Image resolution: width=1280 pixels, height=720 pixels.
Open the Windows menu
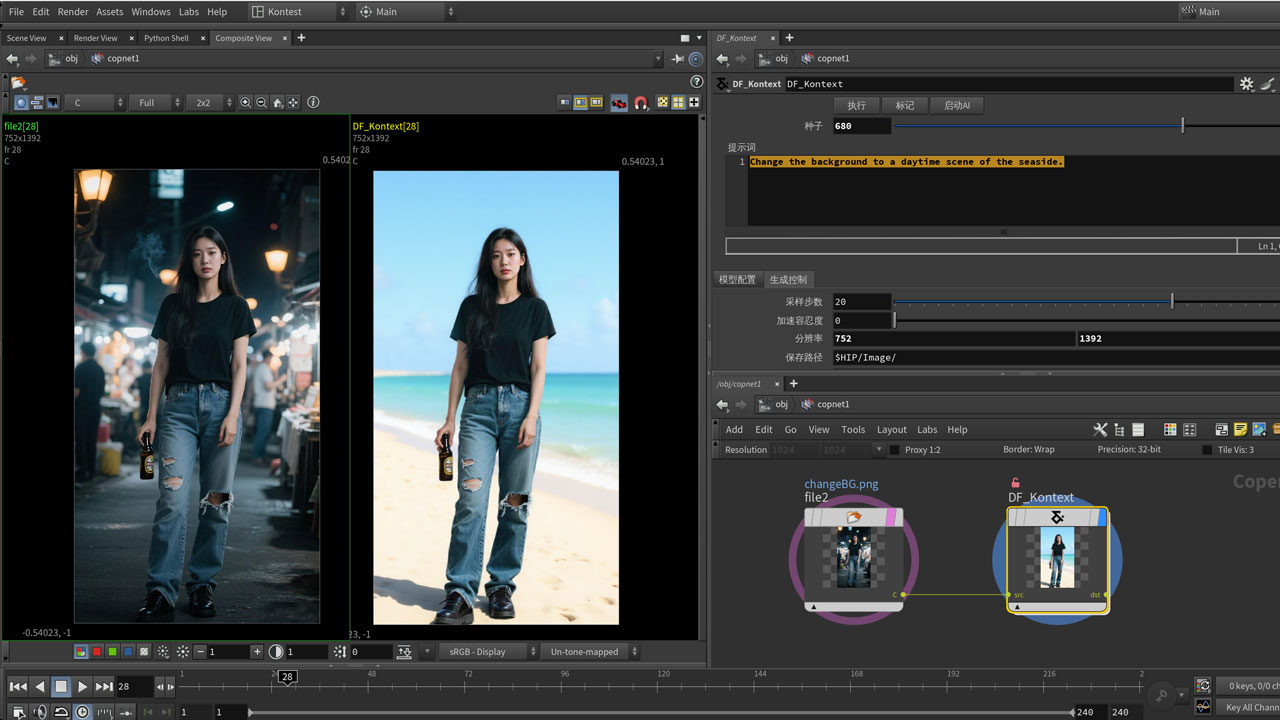click(x=151, y=12)
